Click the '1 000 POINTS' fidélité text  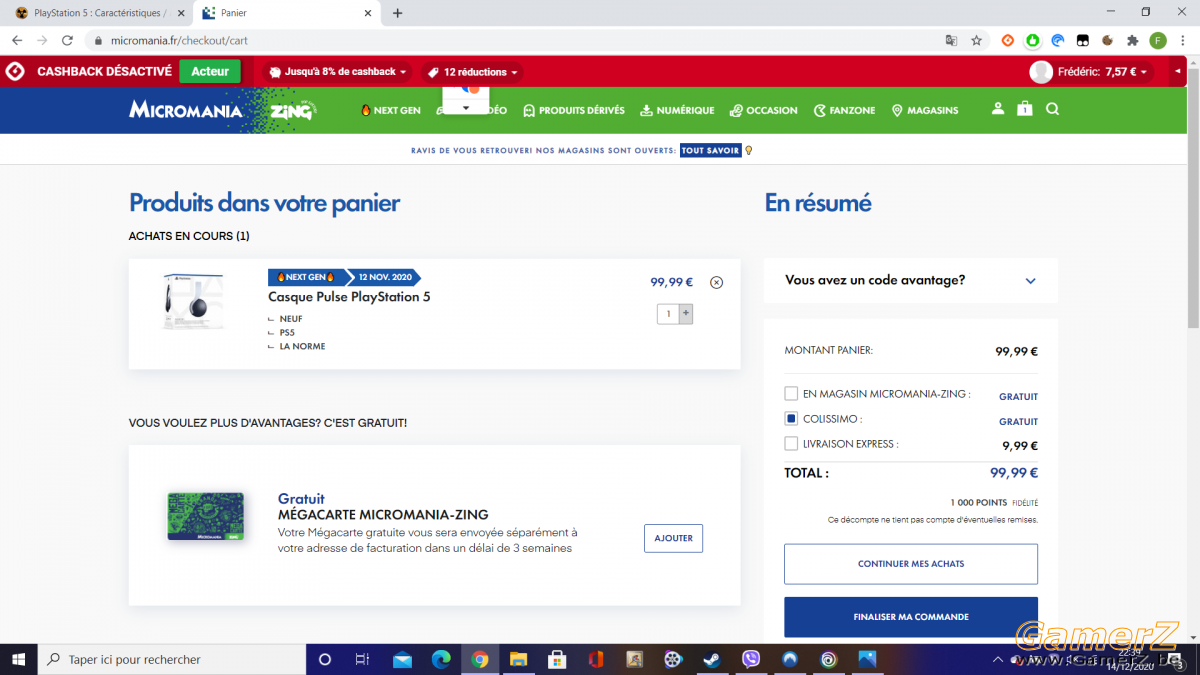[979, 503]
